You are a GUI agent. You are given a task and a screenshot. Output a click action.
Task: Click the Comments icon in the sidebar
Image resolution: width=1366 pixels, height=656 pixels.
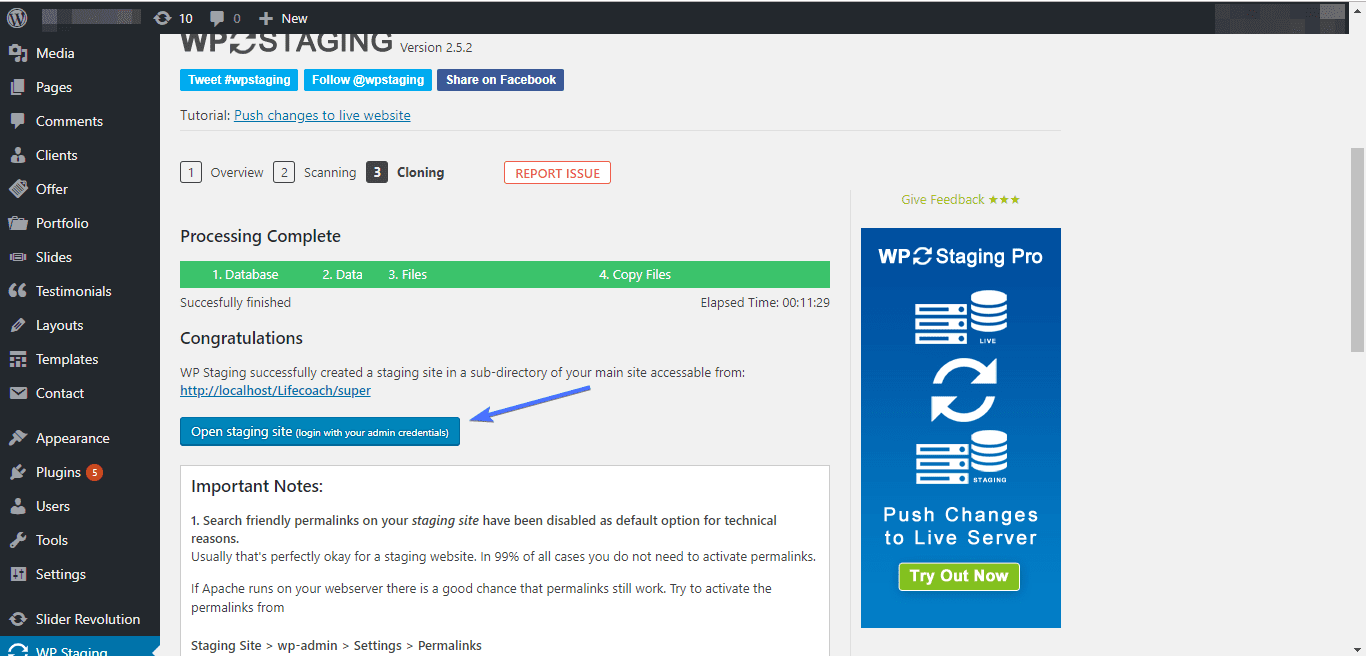coord(18,121)
